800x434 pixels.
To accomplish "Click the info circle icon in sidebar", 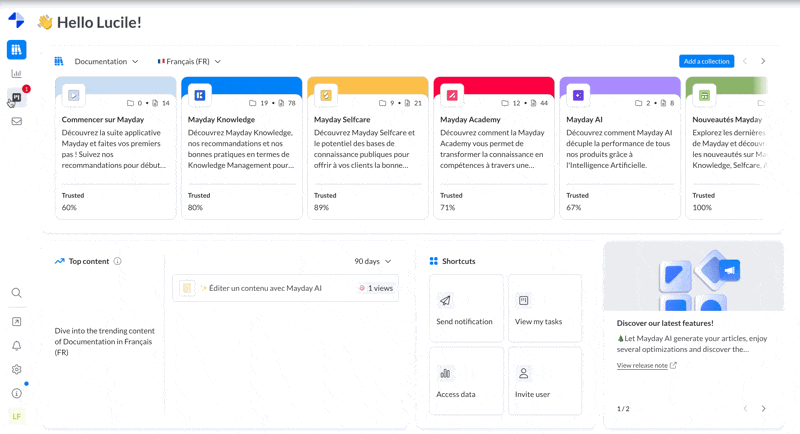I will tap(16, 393).
